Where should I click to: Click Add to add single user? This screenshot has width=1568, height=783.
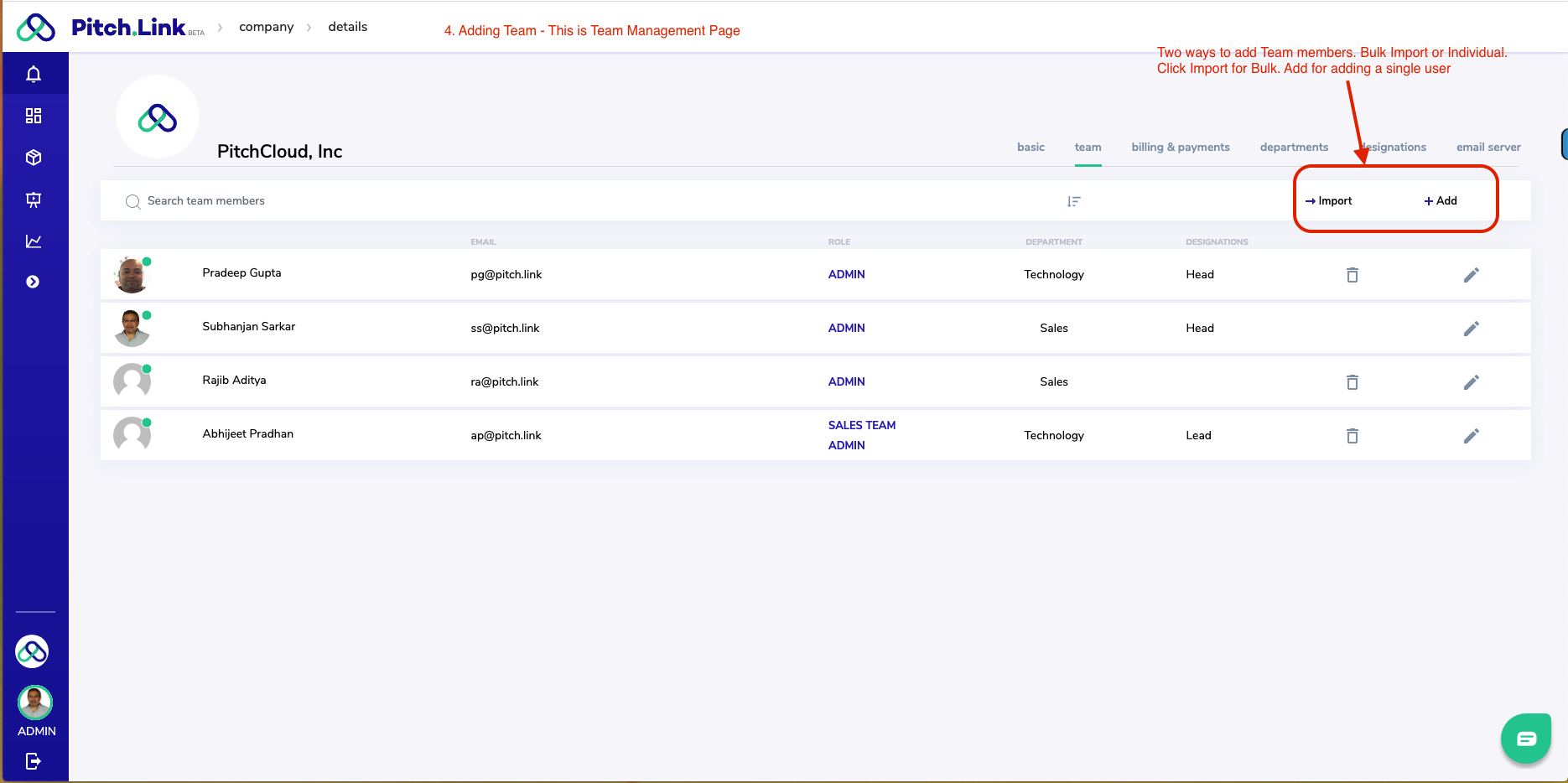1441,201
